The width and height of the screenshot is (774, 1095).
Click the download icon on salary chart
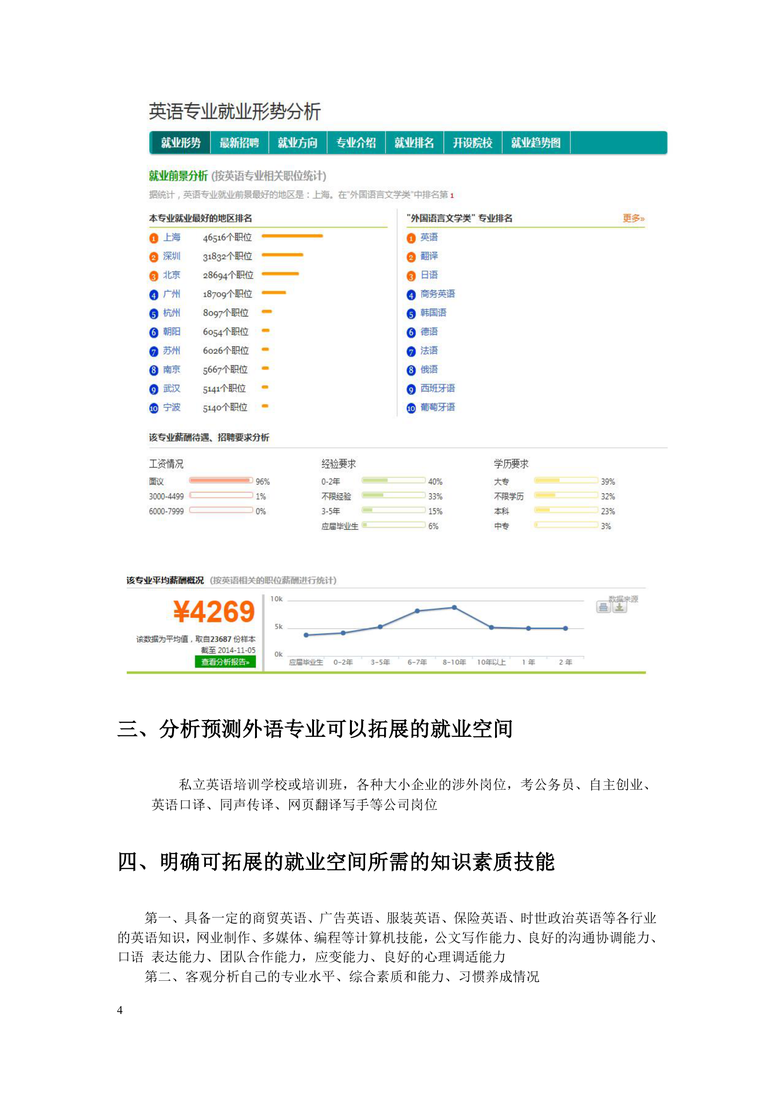pyautogui.click(x=619, y=608)
